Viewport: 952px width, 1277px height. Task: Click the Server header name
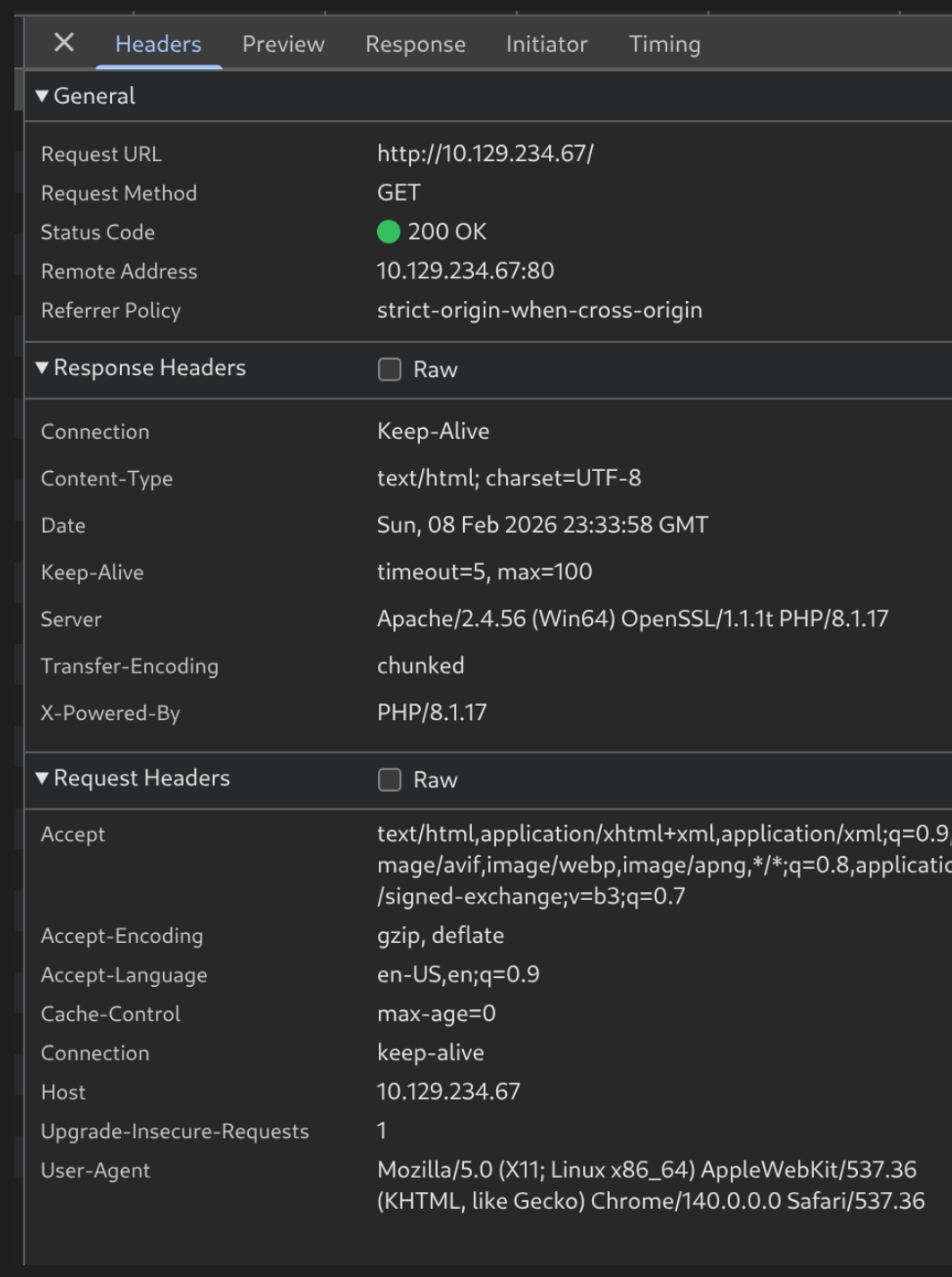tap(71, 620)
